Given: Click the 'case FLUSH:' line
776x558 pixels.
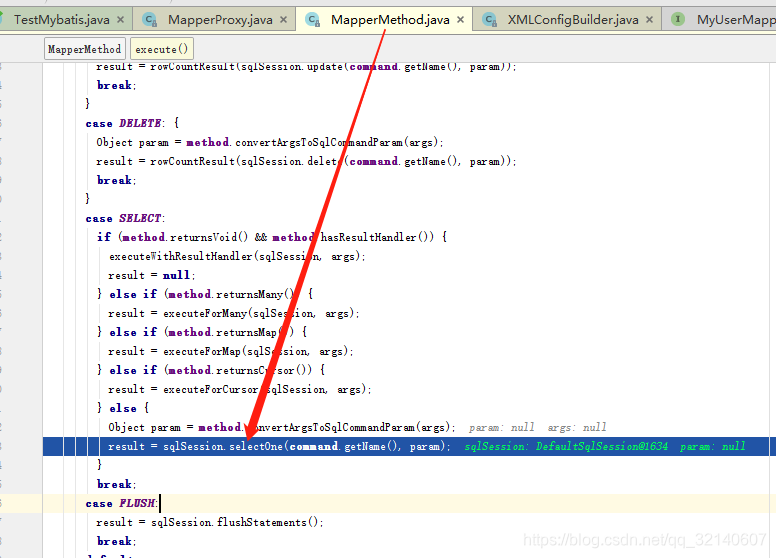Looking at the screenshot, I should [x=121, y=503].
